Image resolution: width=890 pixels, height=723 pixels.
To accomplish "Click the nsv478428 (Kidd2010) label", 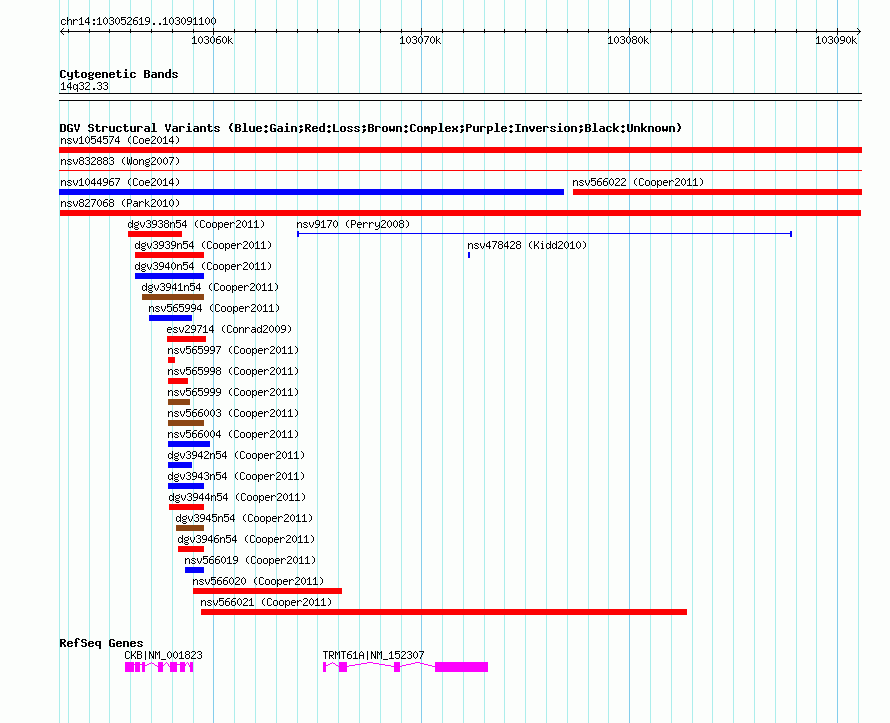I will [527, 245].
